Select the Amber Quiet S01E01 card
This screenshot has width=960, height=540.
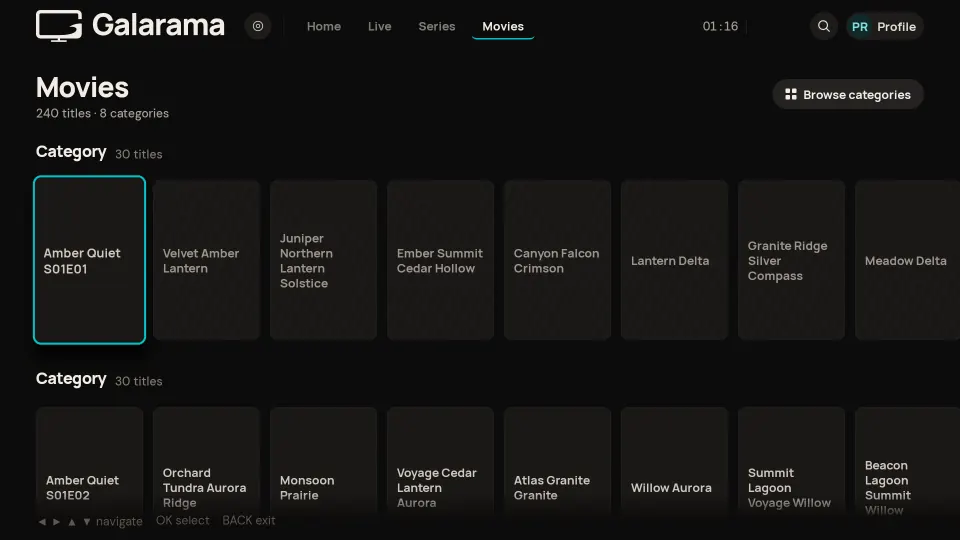pos(89,260)
